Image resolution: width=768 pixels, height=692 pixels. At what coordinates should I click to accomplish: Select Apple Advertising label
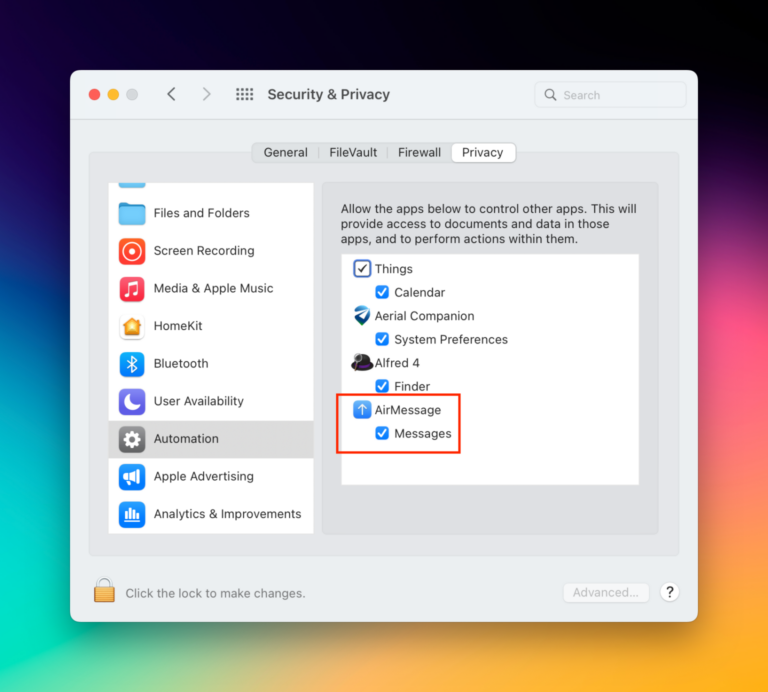[x=204, y=477]
